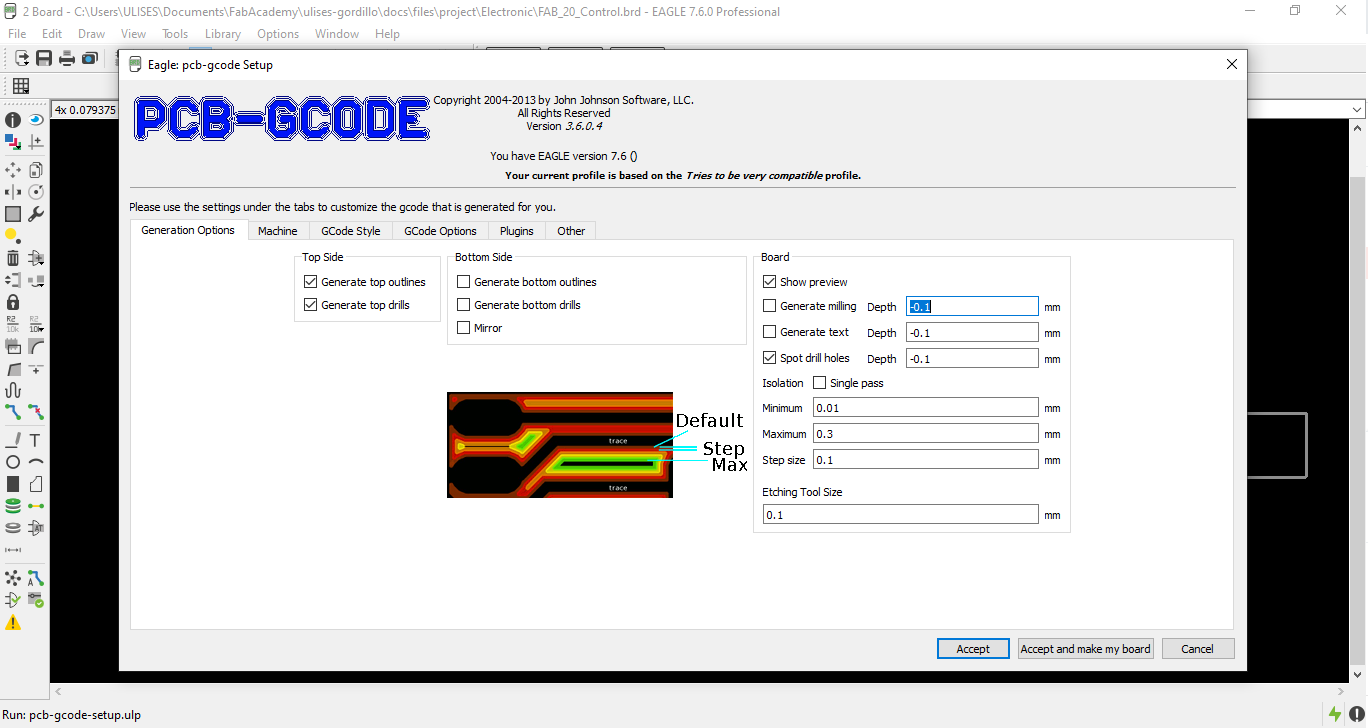1368x728 pixels.
Task: Select the Generation Options tab
Action: [x=188, y=230]
